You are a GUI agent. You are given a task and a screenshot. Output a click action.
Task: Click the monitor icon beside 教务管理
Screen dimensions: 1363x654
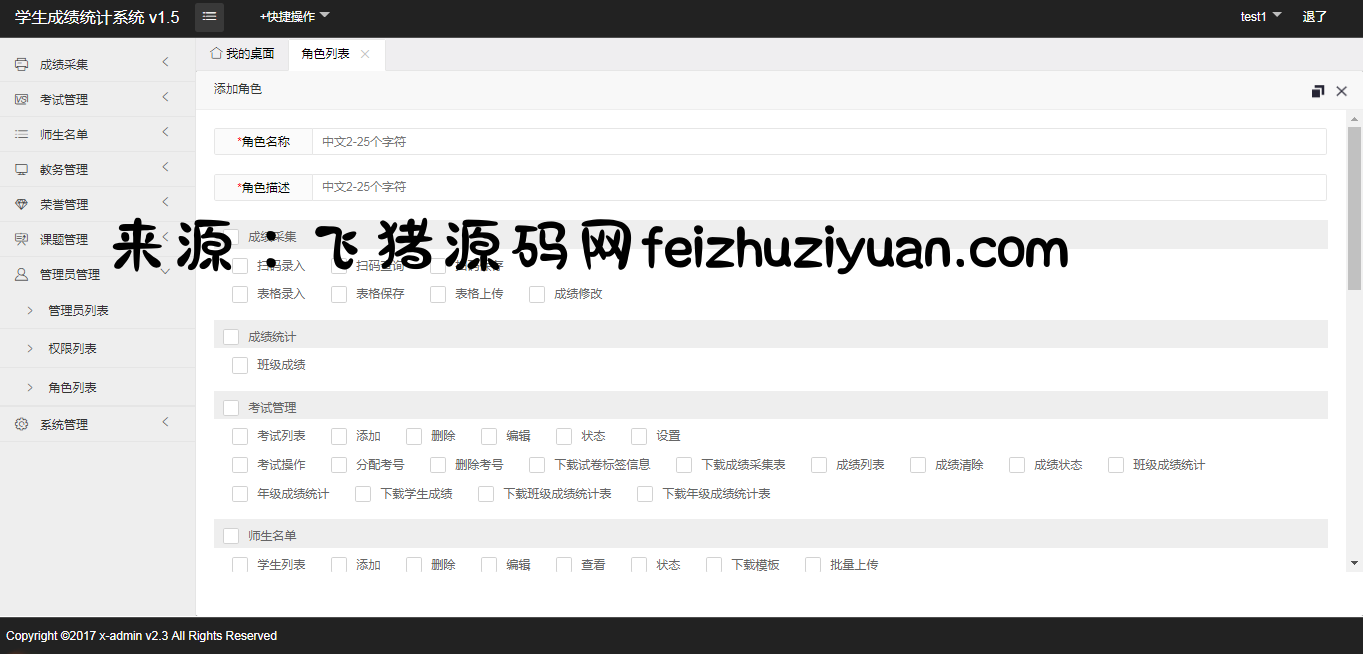click(21, 169)
